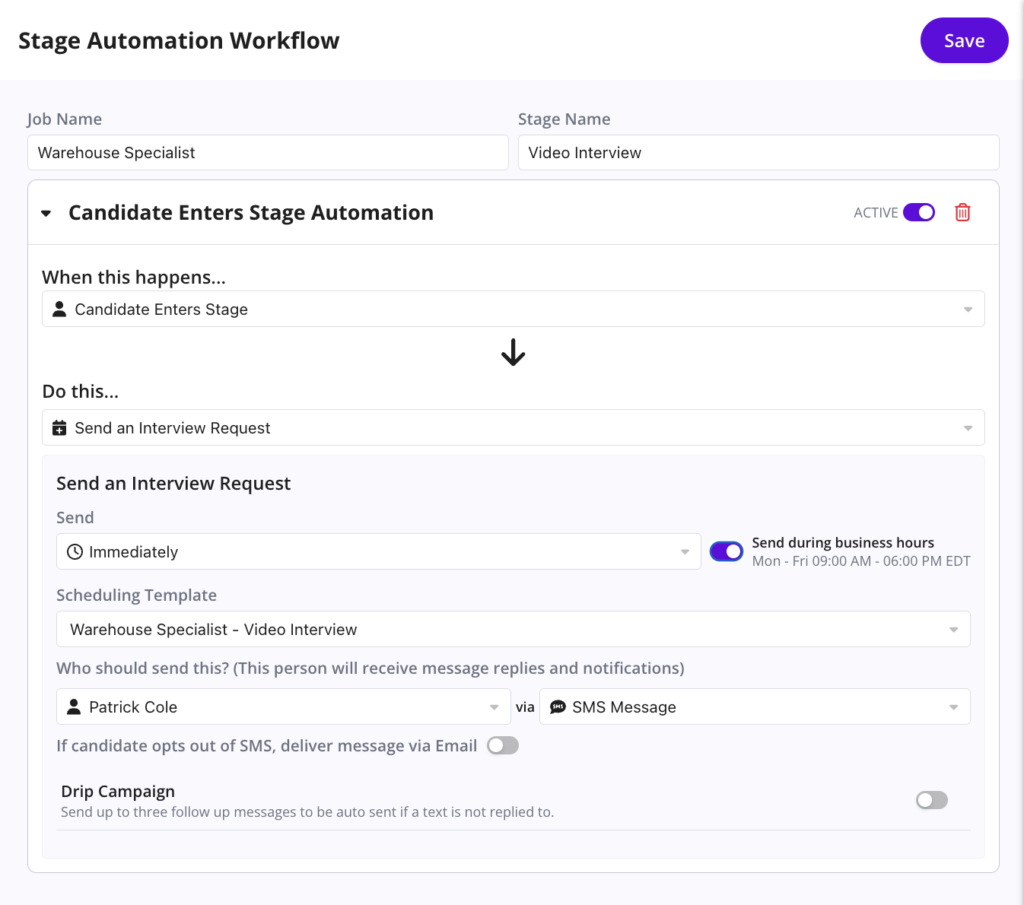Open the When this happens trigger dropdown
Screen dimensions: 1024x905
click(513, 309)
